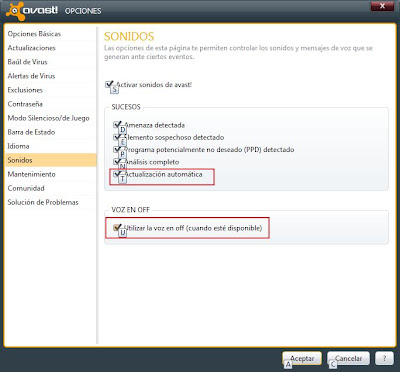This screenshot has width=400, height=372.
Task: Open Modo Silencioso/de Juego options
Action: coord(49,118)
